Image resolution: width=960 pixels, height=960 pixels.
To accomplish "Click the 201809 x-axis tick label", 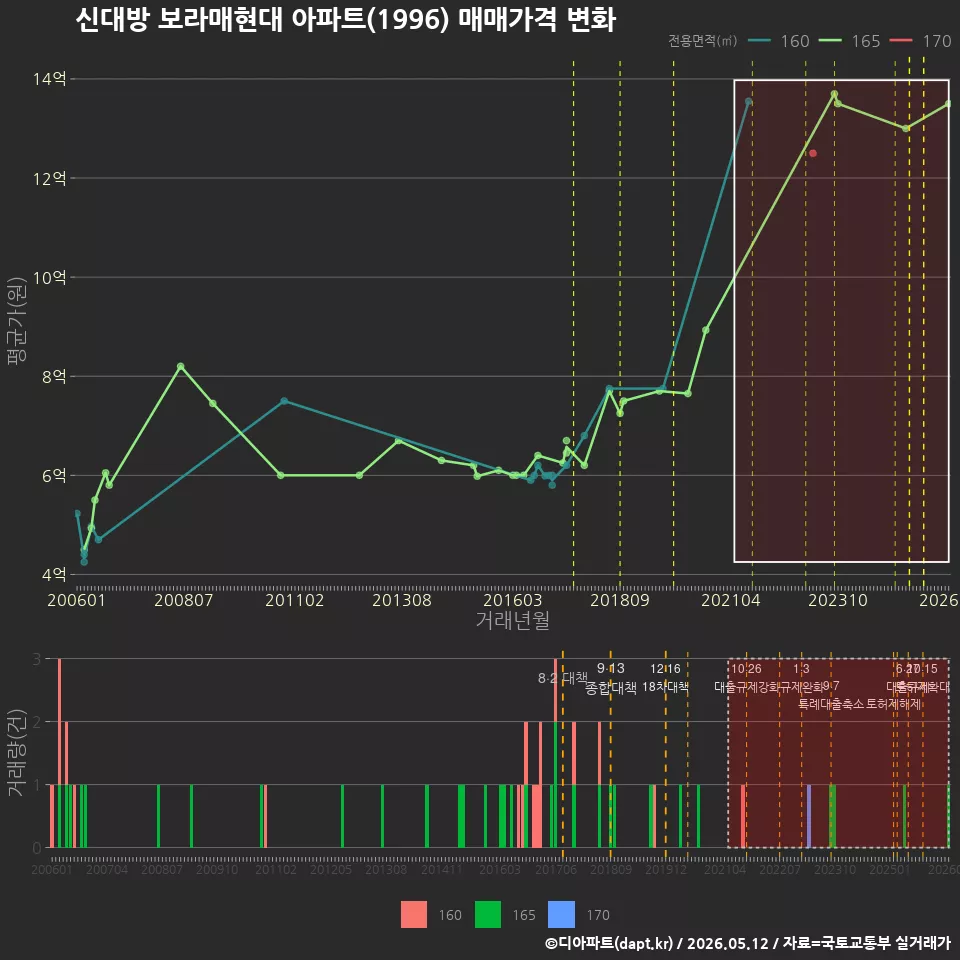I will click(620, 600).
